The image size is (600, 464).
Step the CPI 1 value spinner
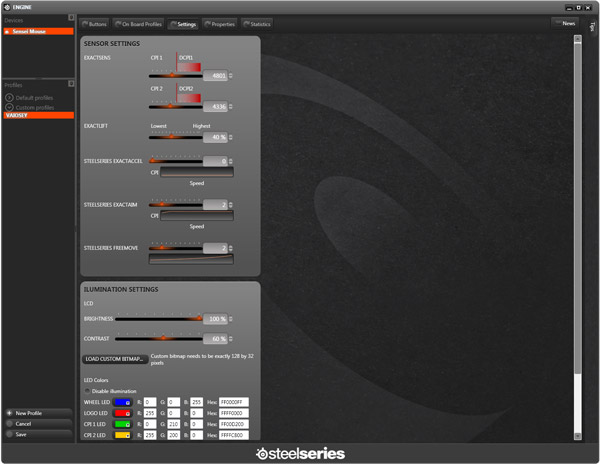click(x=231, y=76)
